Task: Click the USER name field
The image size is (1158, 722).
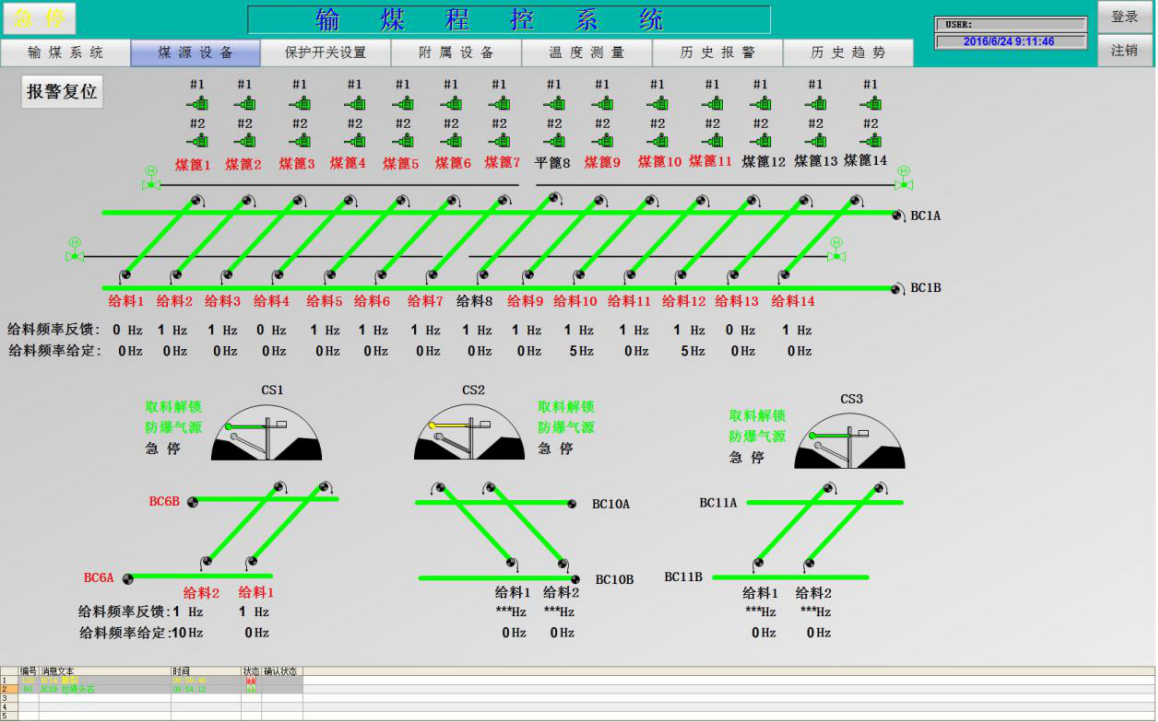Action: 1011,24
